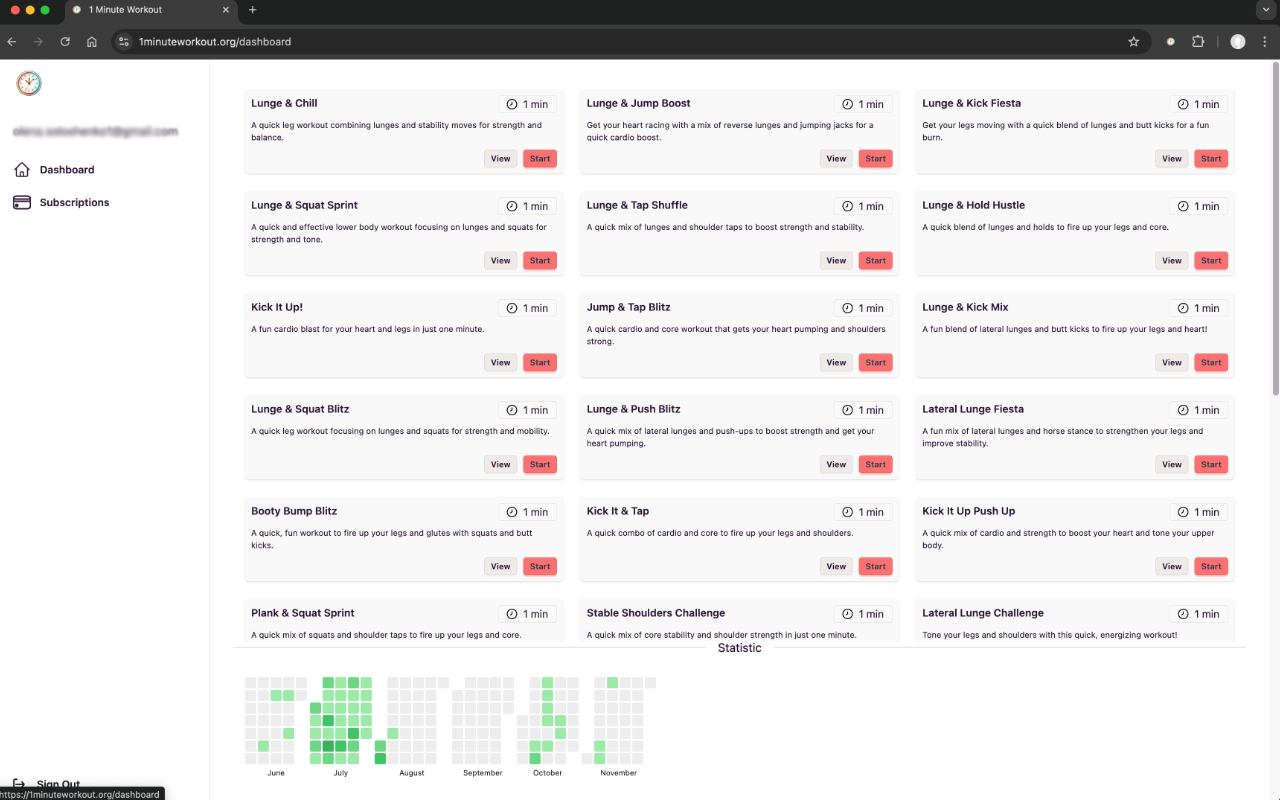Expand the tab search dropdown arrow
The width and height of the screenshot is (1280, 800).
1263,10
